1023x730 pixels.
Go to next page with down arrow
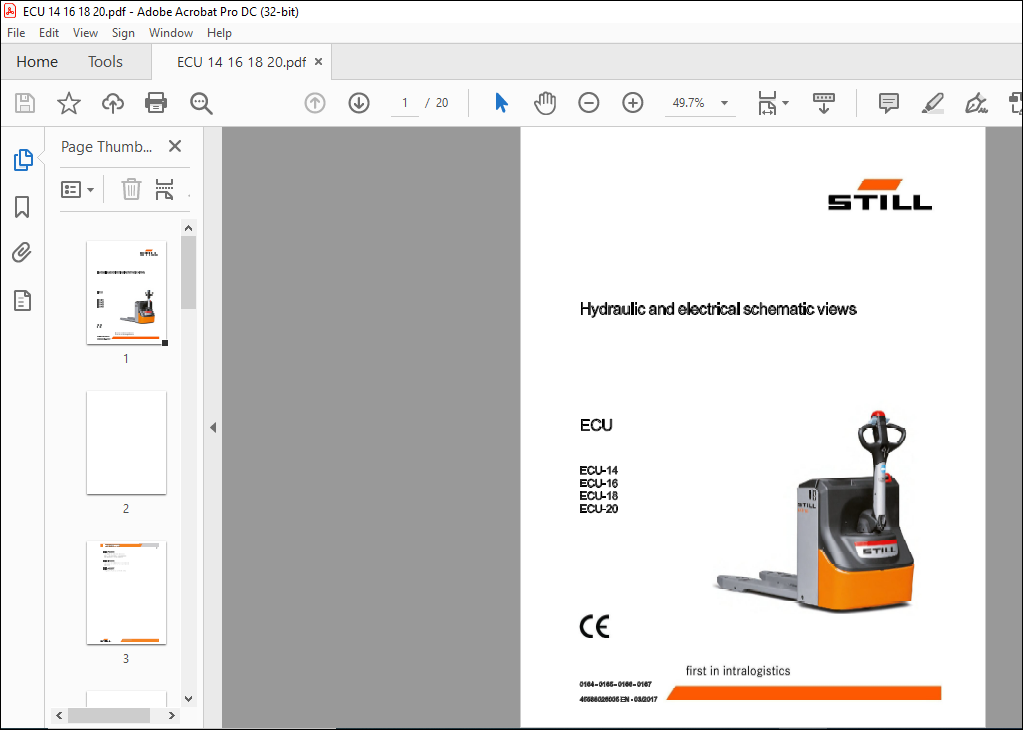click(x=359, y=103)
